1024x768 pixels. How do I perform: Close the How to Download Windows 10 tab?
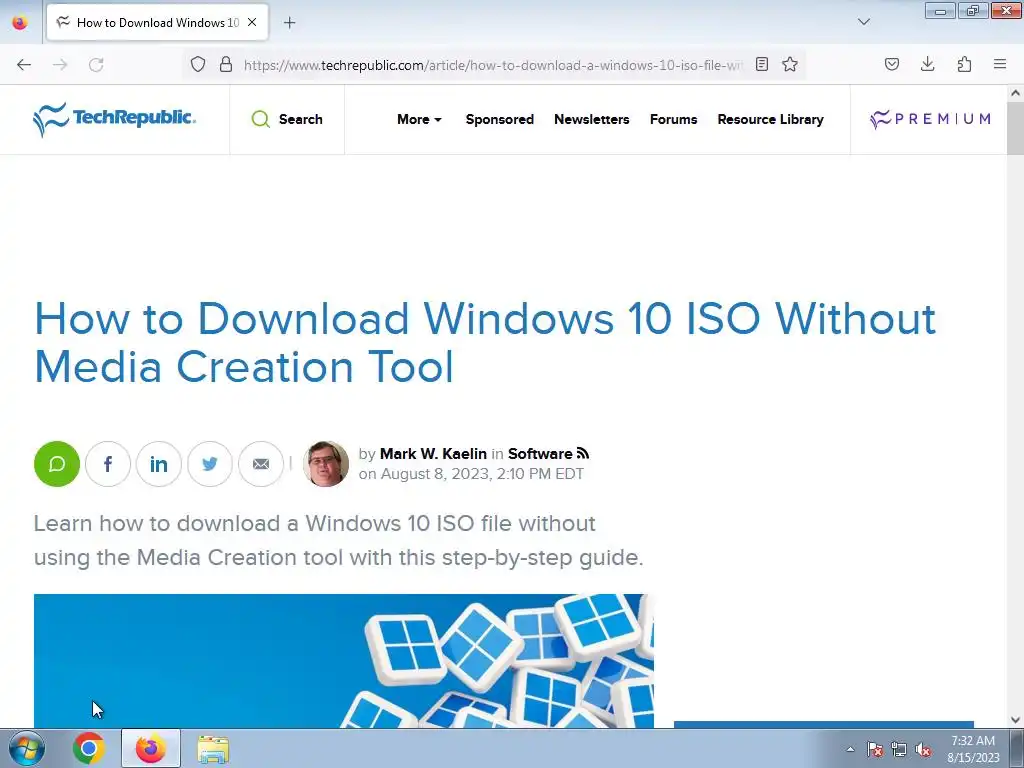(x=252, y=22)
